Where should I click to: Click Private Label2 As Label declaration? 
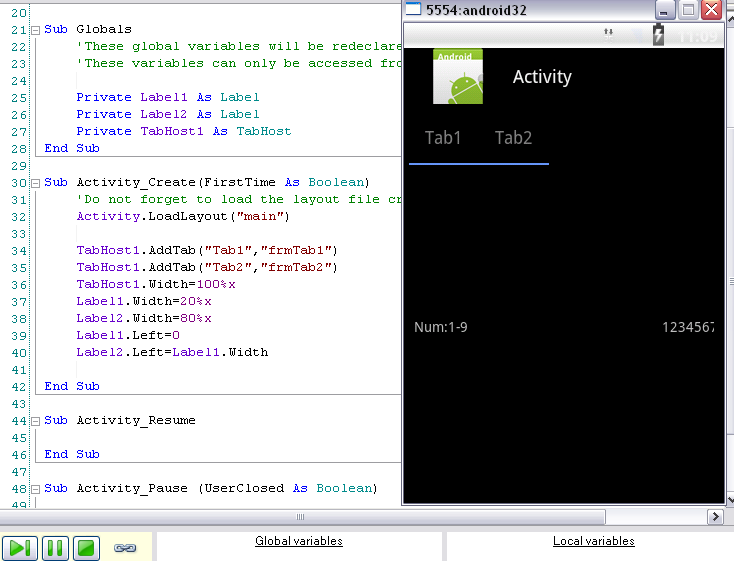(x=168, y=114)
